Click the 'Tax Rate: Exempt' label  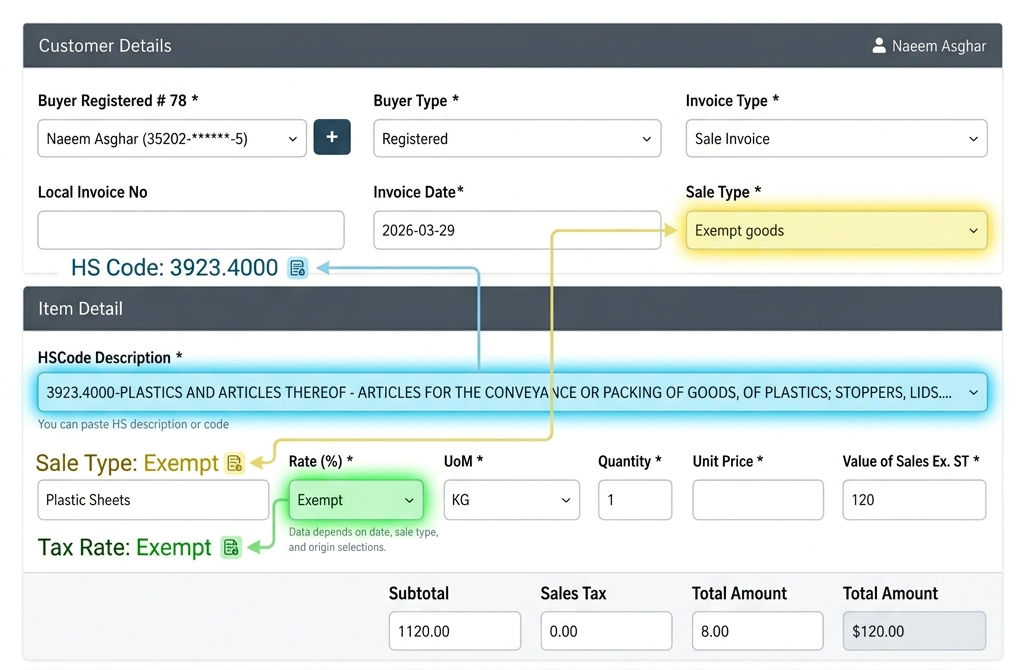click(x=125, y=547)
